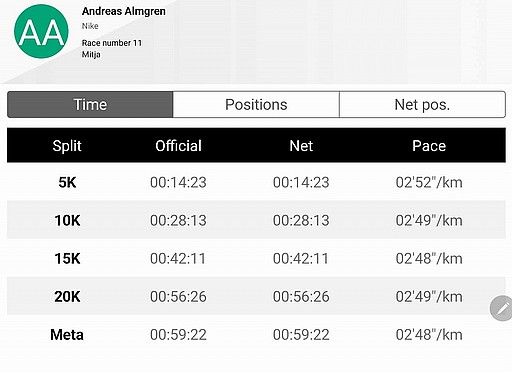Viewport: 512px width, 372px height.
Task: Click the Split column header
Action: (x=67, y=146)
